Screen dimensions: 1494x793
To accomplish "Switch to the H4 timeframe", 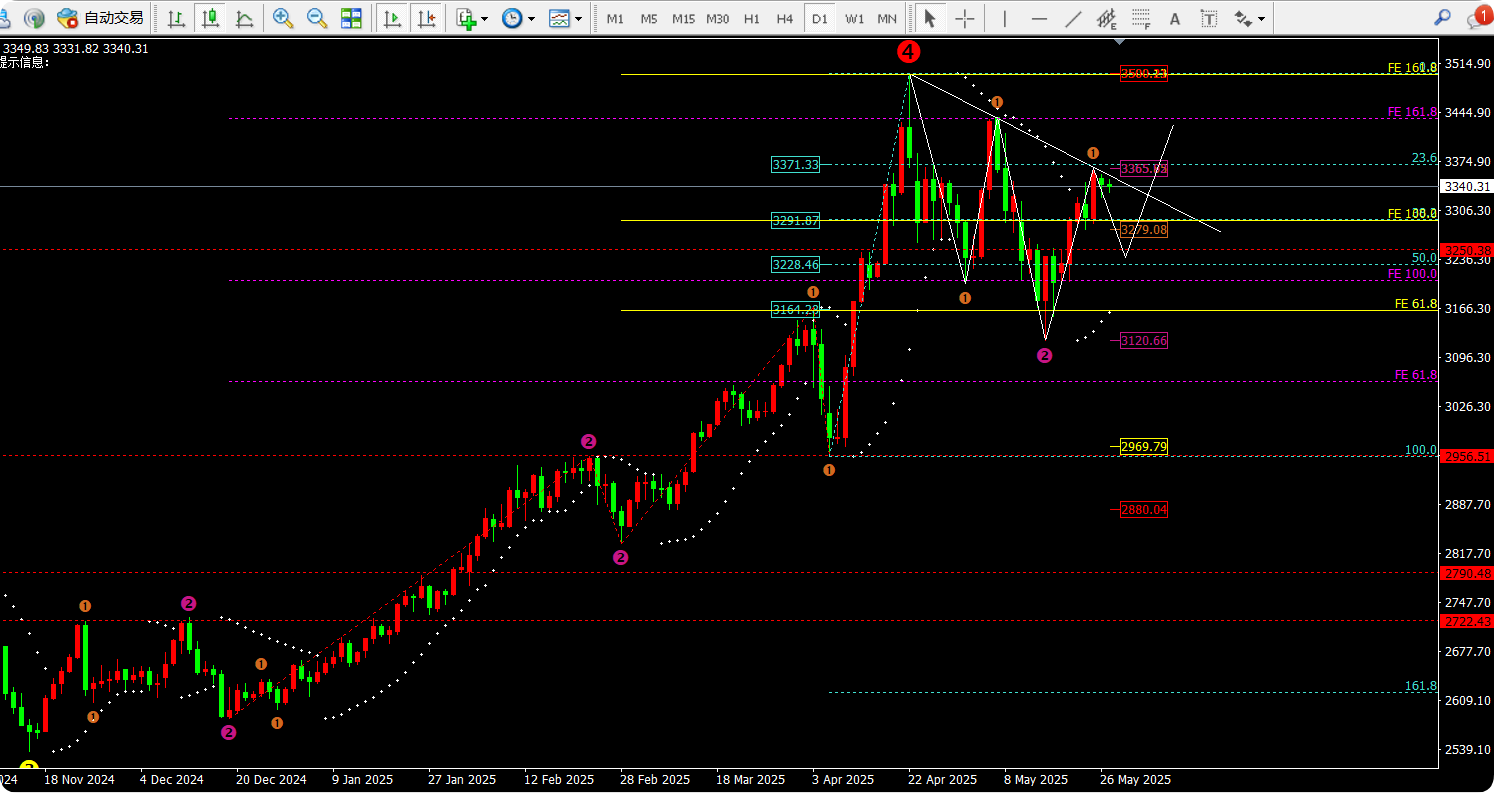I will [785, 19].
